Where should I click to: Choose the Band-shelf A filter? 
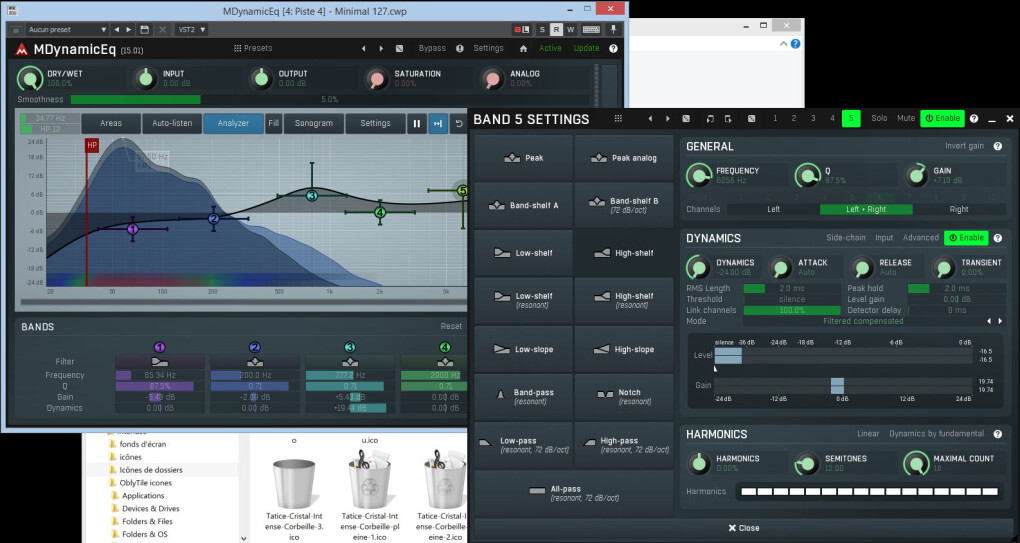point(524,205)
